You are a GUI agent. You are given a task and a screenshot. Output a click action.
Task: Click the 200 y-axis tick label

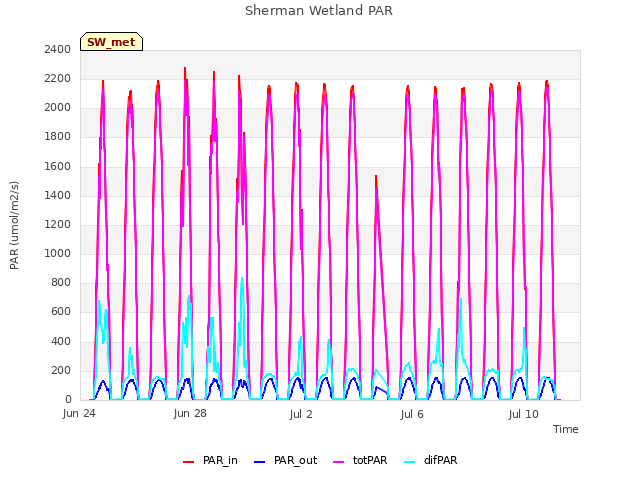(61, 370)
